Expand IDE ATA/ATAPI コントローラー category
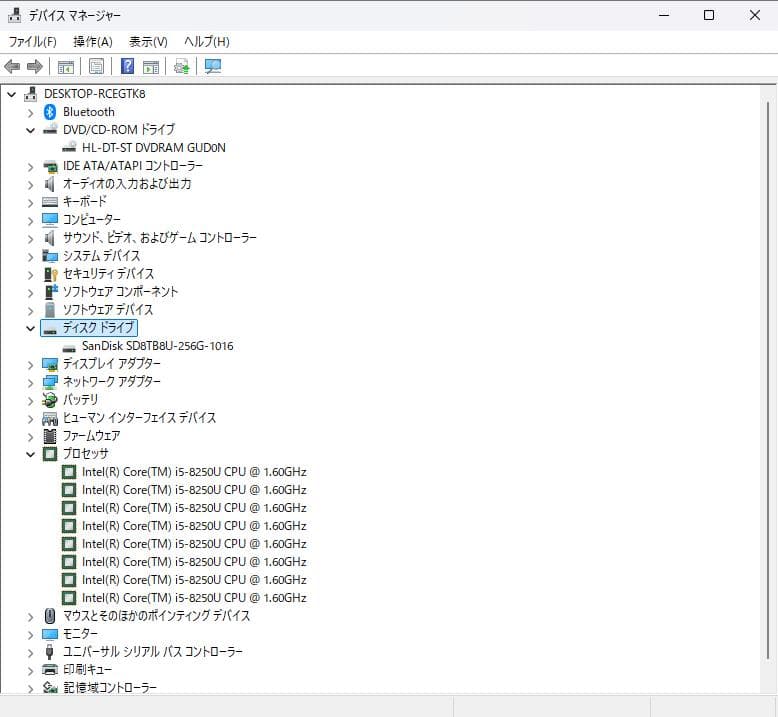The height and width of the screenshot is (717, 778). [30, 167]
